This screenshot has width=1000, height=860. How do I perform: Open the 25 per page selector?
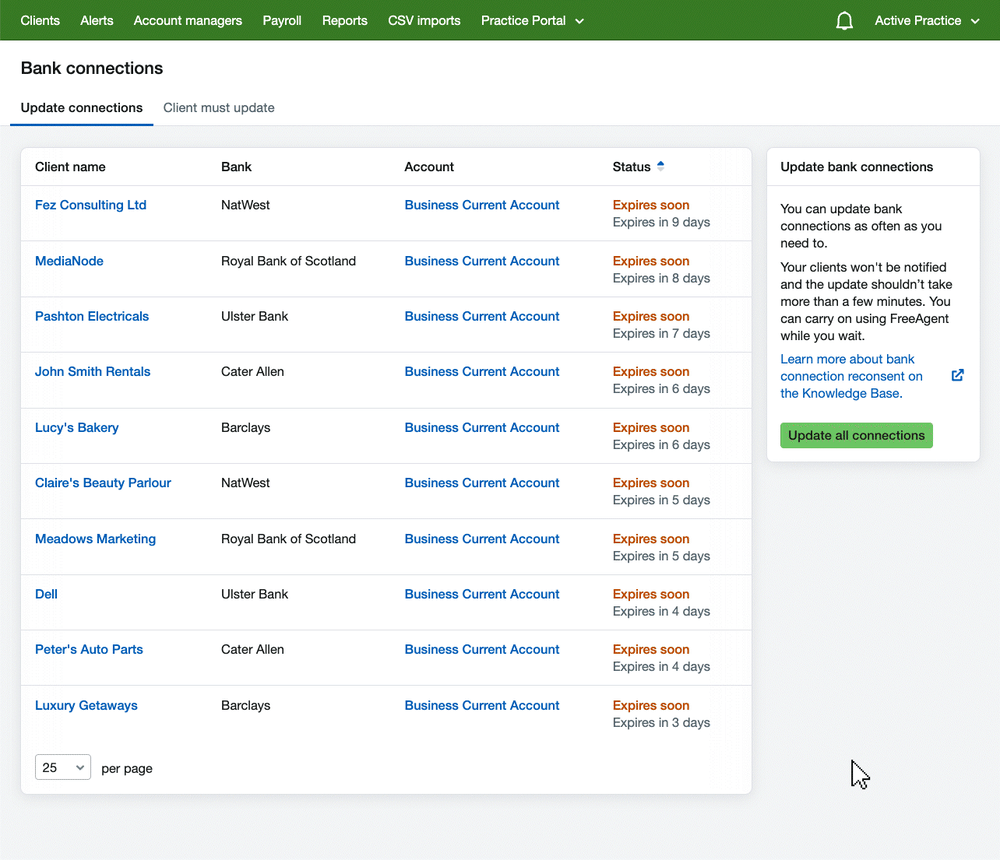(x=63, y=768)
